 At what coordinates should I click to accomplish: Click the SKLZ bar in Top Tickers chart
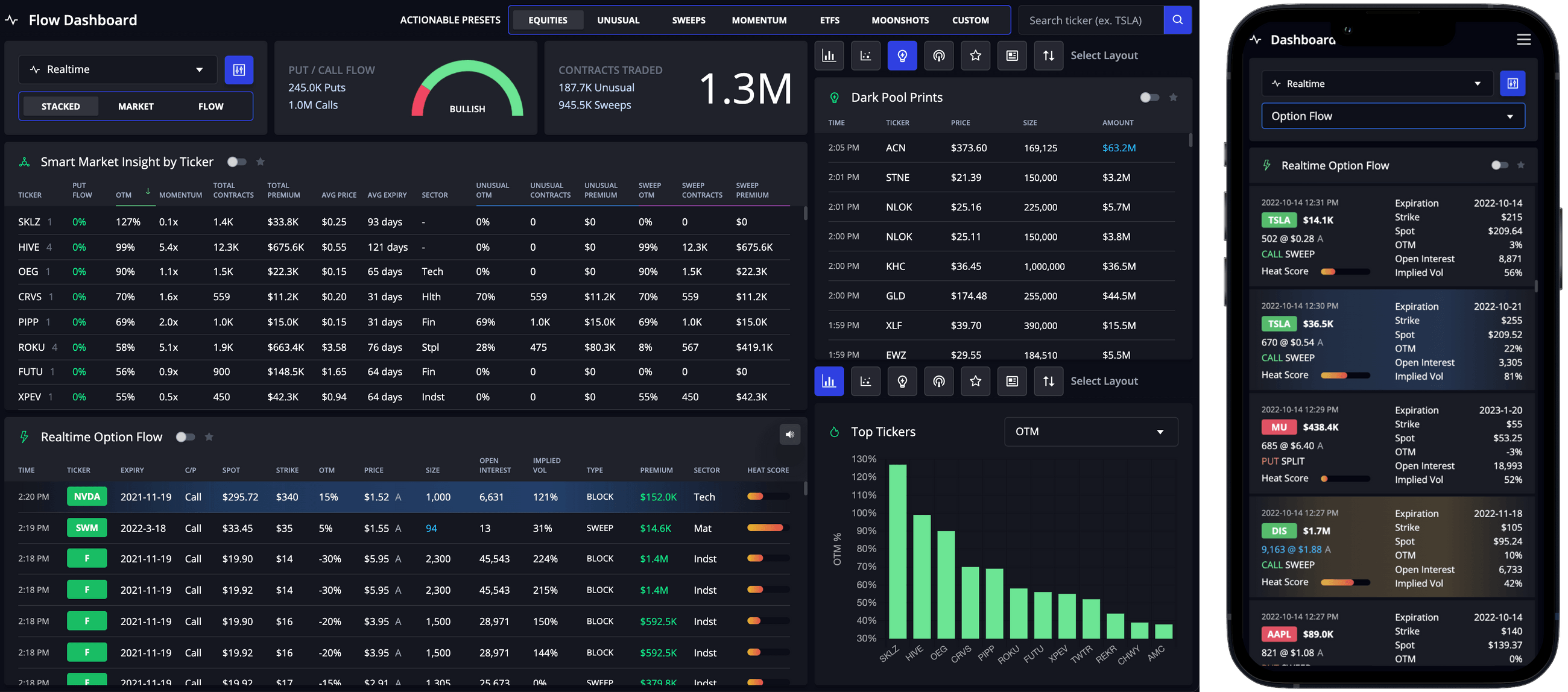(897, 552)
